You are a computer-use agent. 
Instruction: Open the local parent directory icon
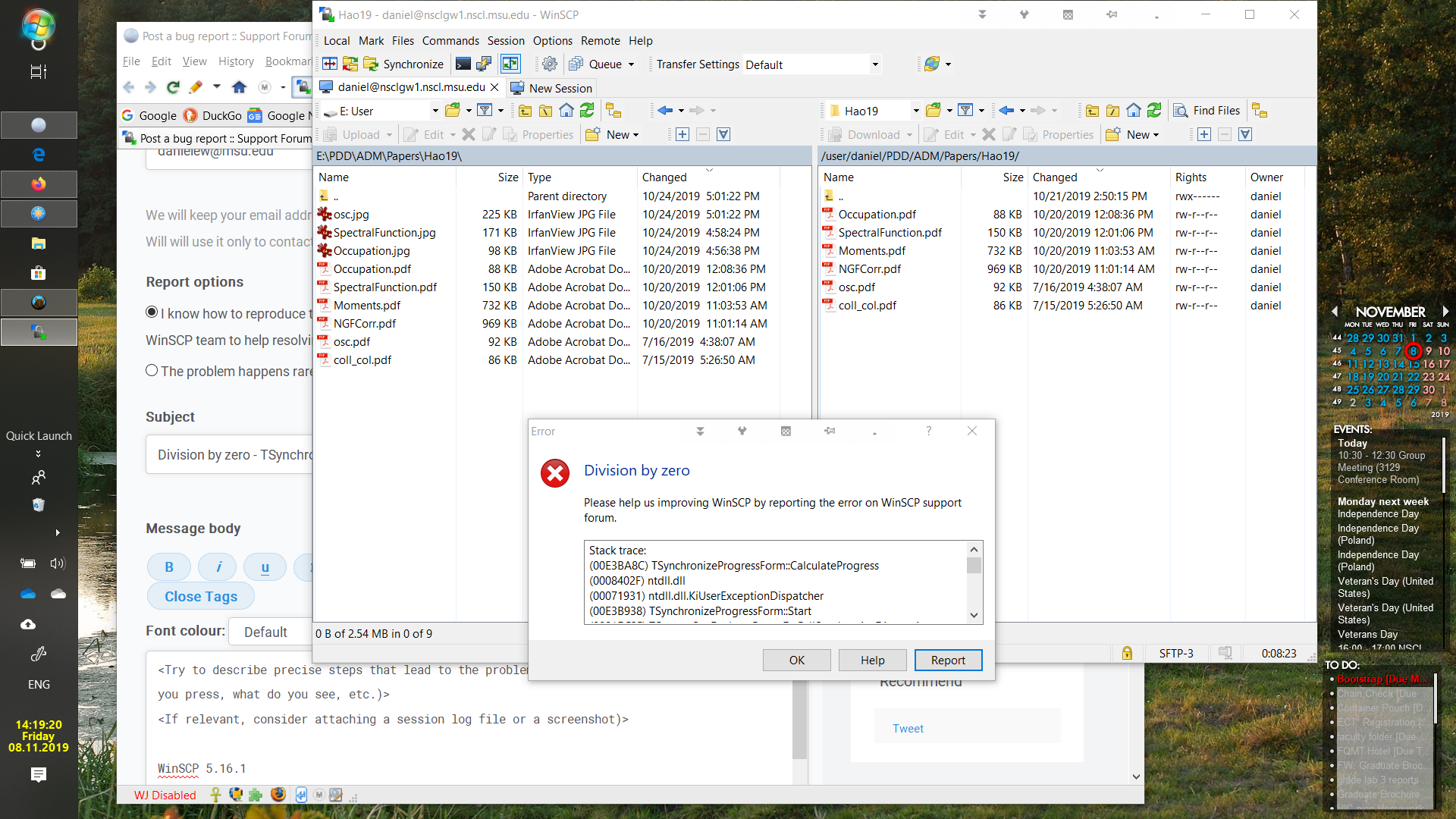[525, 111]
